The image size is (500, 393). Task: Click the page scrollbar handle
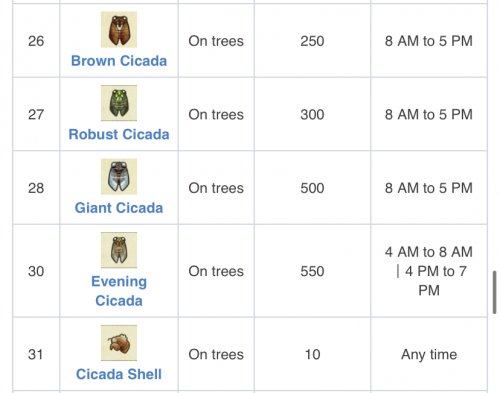(495, 292)
